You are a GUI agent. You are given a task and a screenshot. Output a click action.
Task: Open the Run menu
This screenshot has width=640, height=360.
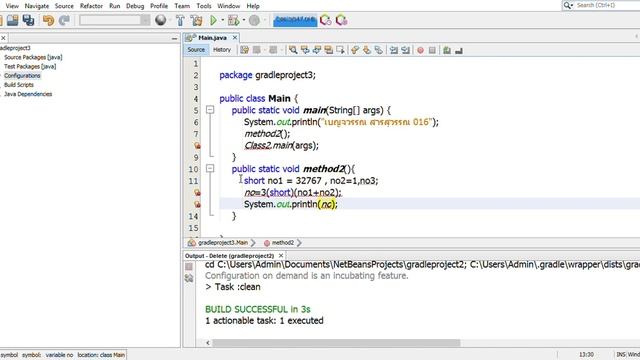[115, 6]
